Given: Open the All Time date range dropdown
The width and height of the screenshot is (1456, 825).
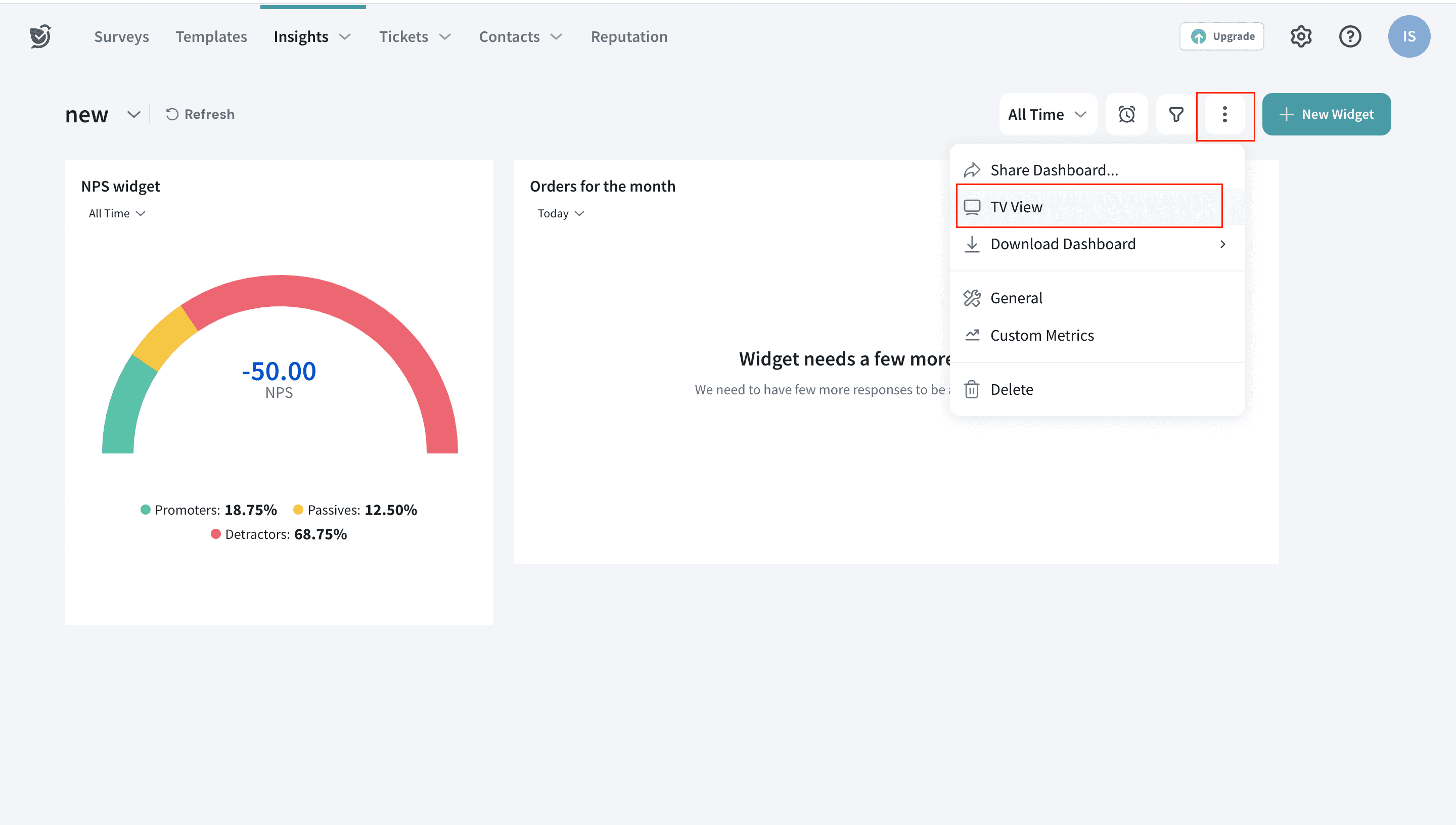Looking at the screenshot, I should pos(1047,114).
